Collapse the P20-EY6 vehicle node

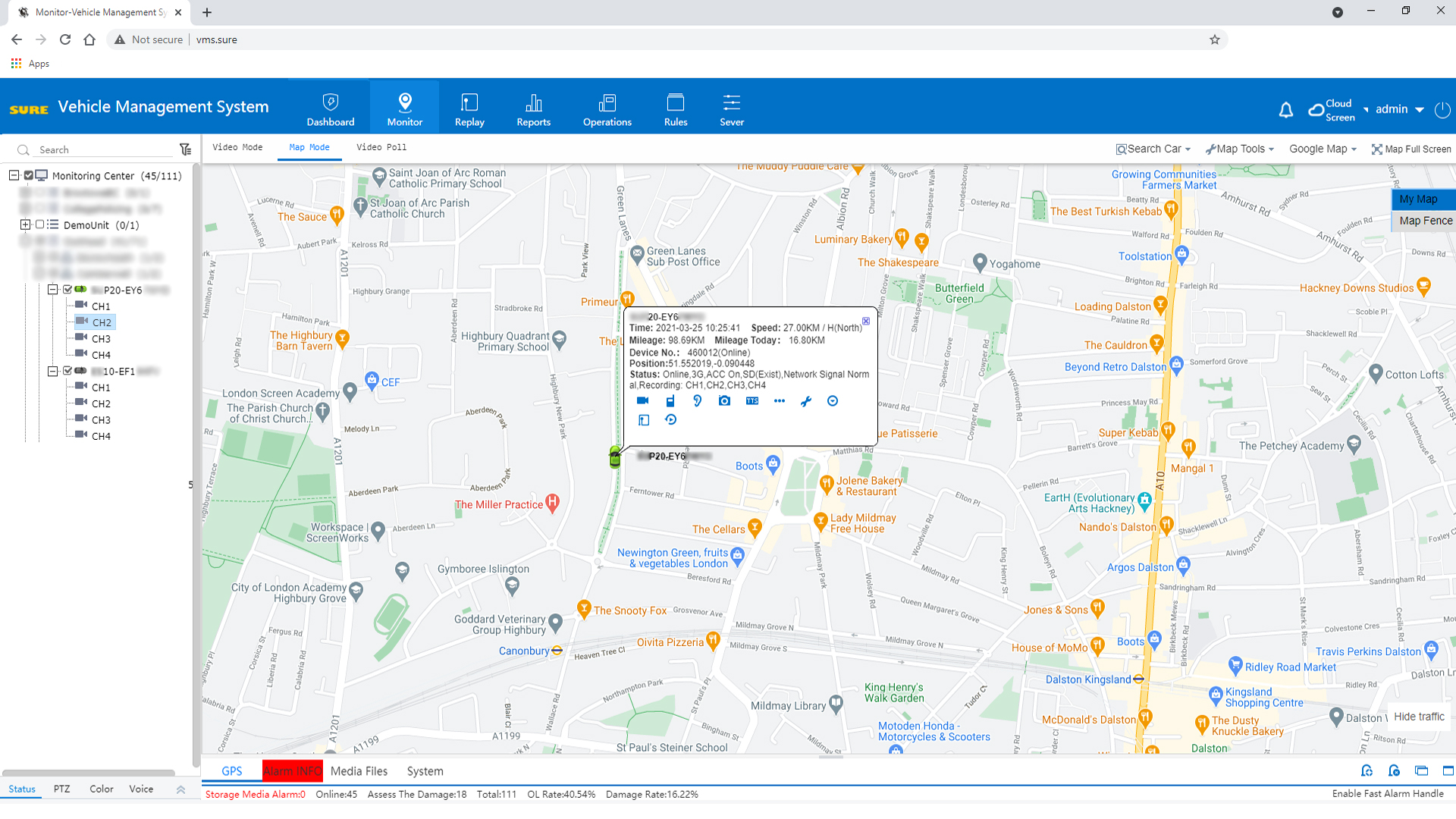point(52,289)
